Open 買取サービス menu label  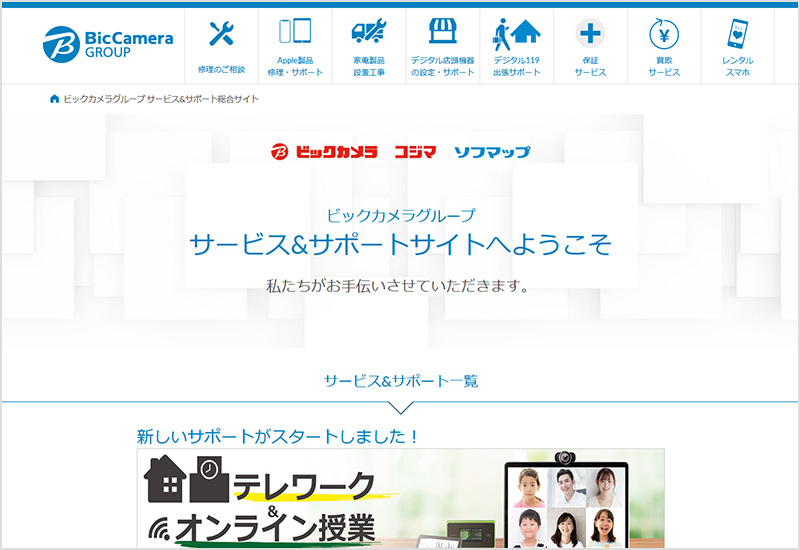pos(664,66)
